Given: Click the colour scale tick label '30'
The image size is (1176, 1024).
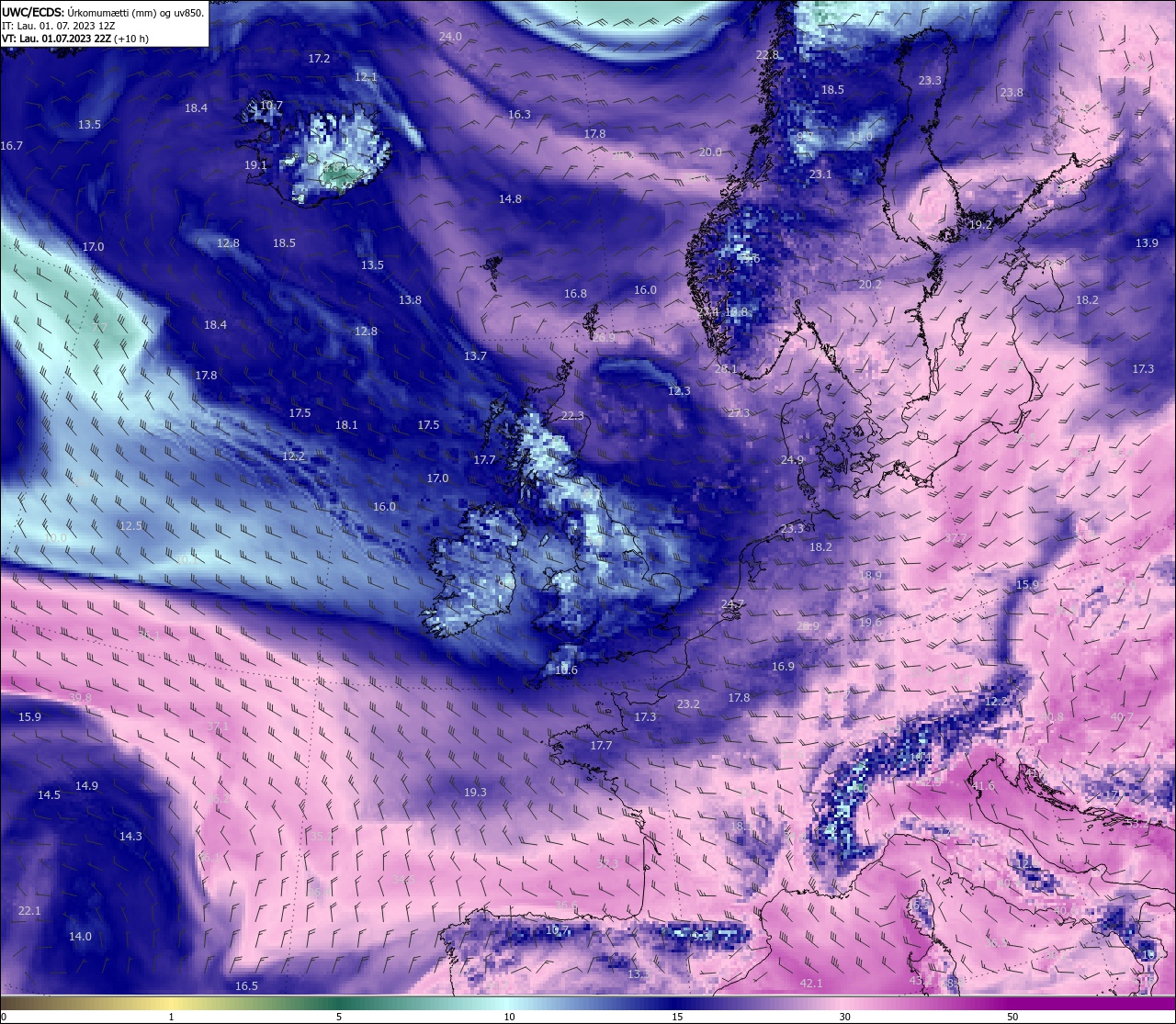Looking at the screenshot, I should pyautogui.click(x=844, y=1017).
